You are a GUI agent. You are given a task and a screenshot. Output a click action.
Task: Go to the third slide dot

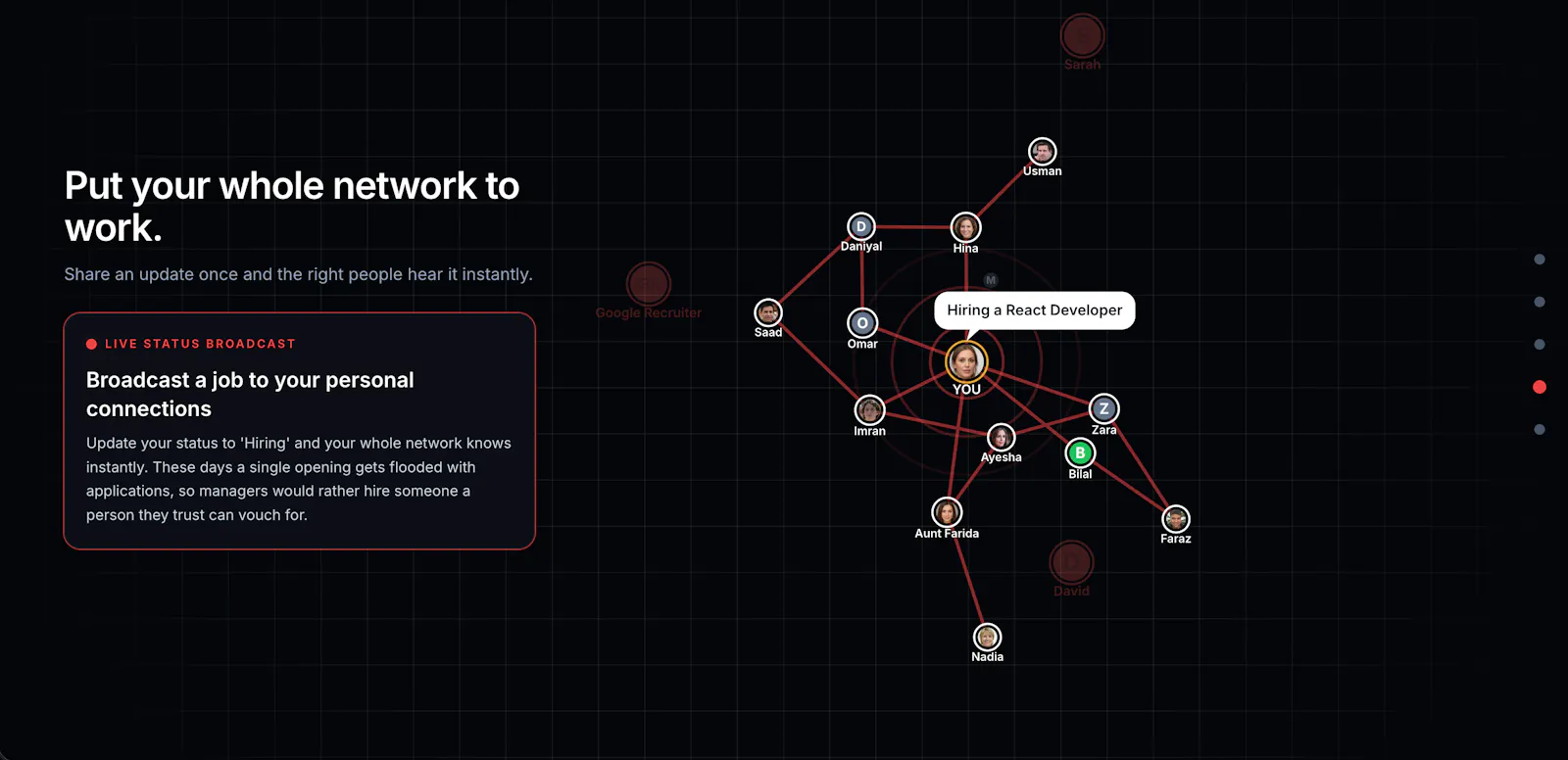coord(1540,345)
